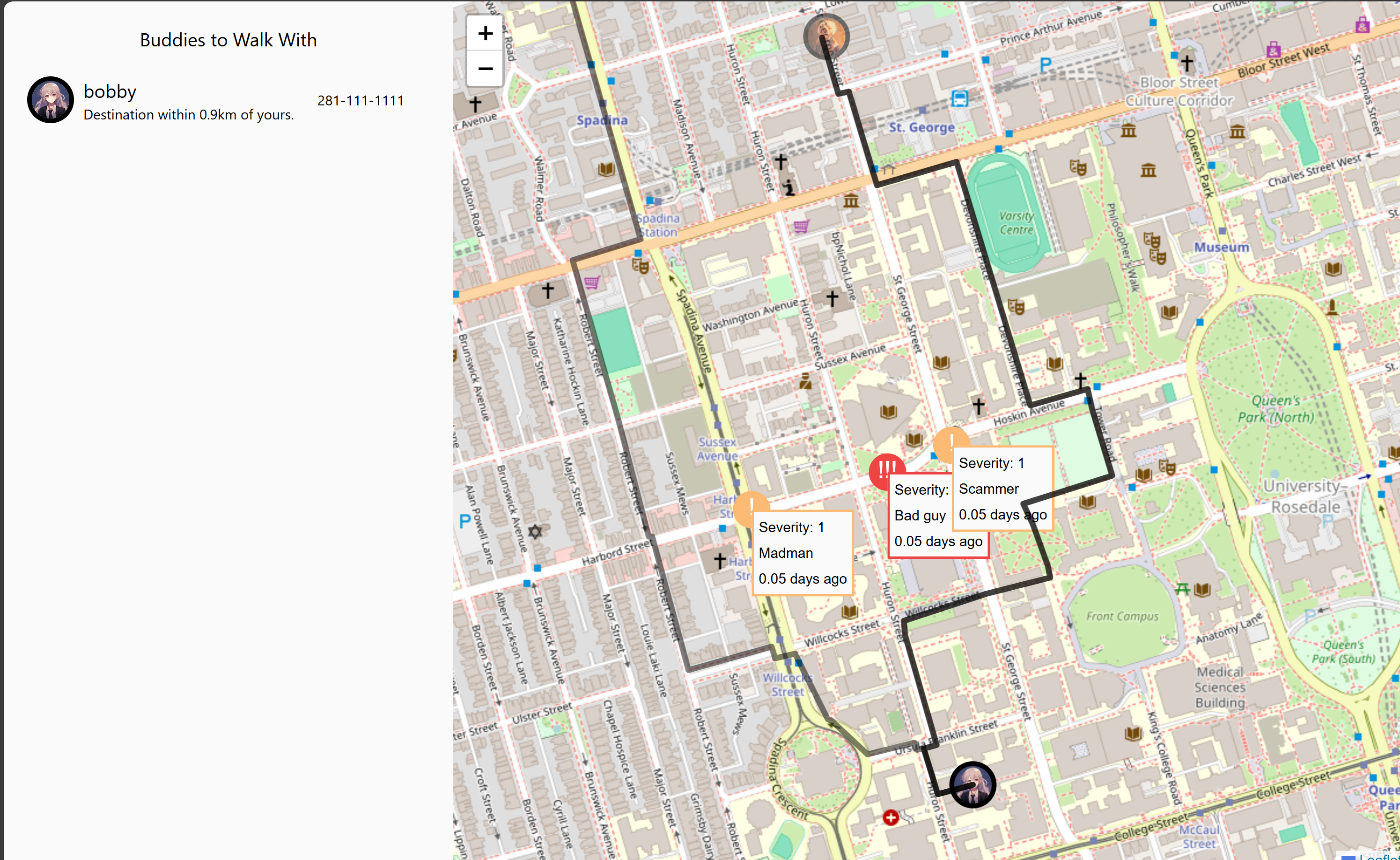Image resolution: width=1400 pixels, height=860 pixels.
Task: Click the bobby buddy name
Action: pyautogui.click(x=110, y=92)
